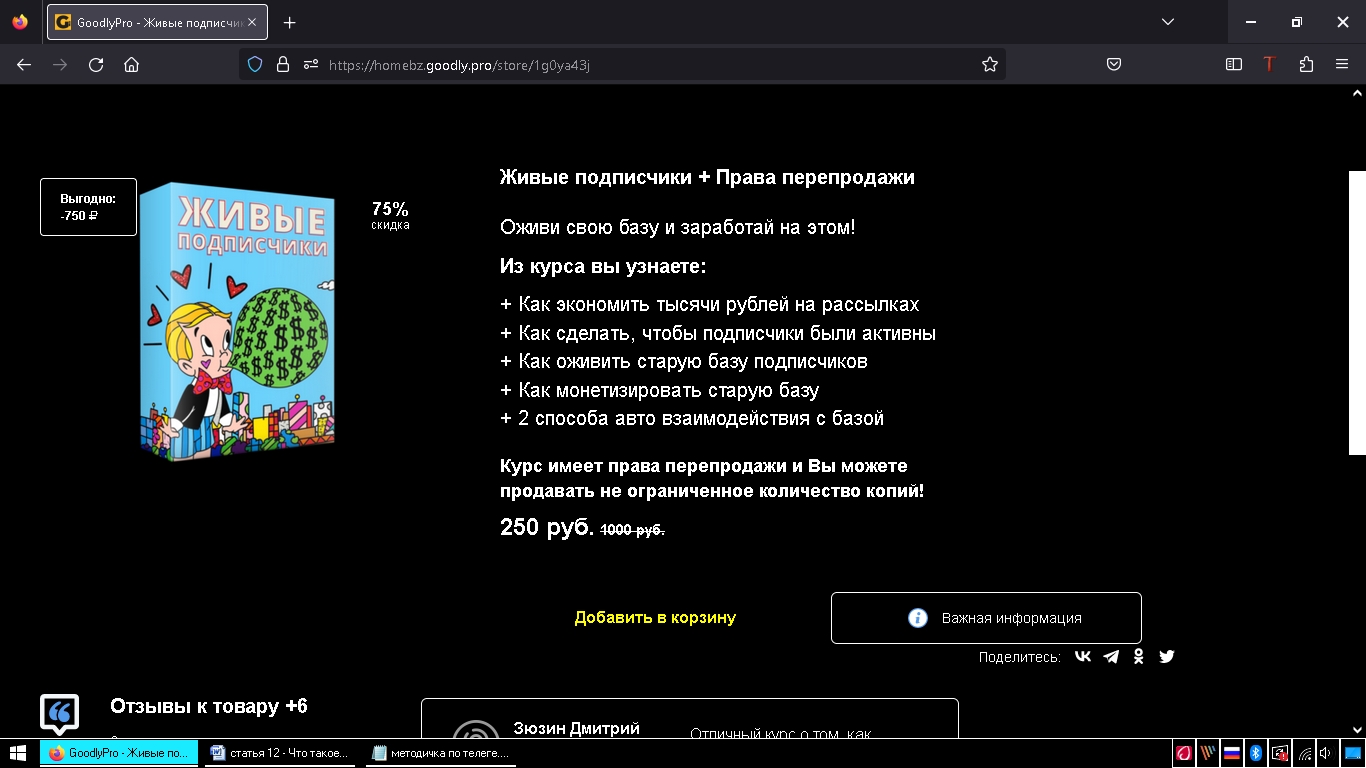This screenshot has height=768, width=1366.
Task: Open site permissions icon in address bar
Action: tap(311, 64)
